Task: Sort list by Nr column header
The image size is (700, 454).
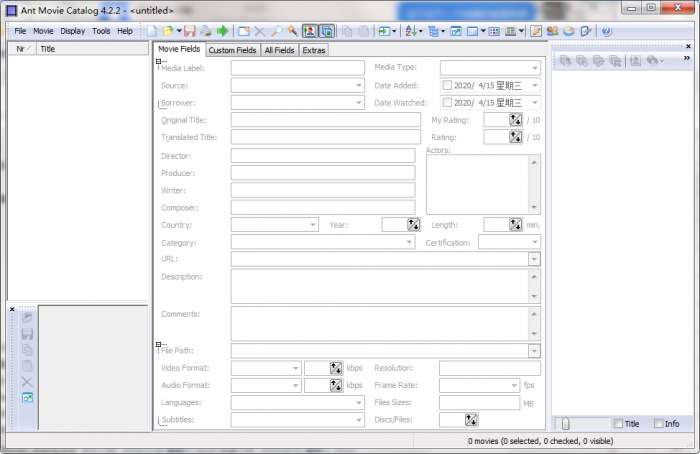Action: click(23, 49)
